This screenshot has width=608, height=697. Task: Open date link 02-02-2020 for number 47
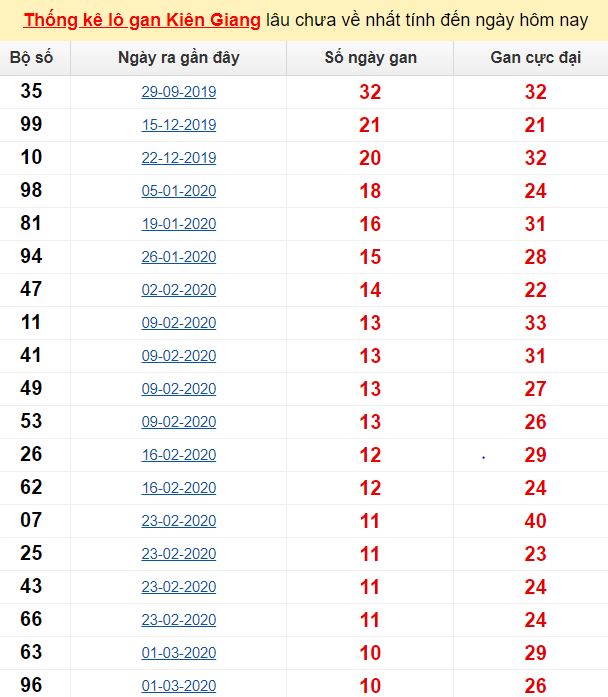click(179, 290)
